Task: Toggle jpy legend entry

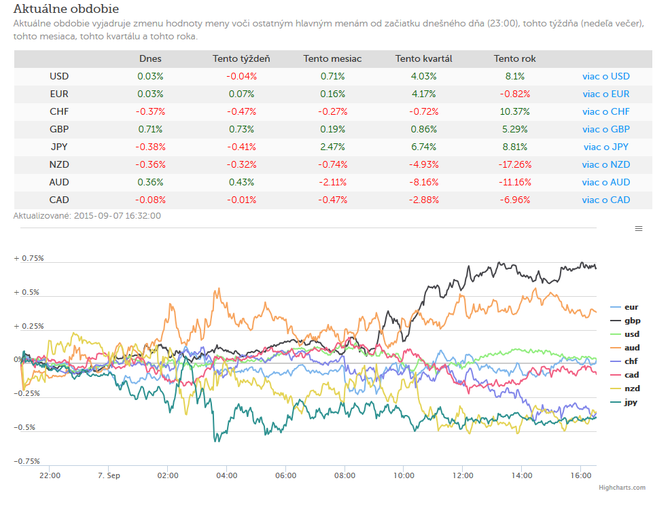Action: pyautogui.click(x=623, y=402)
